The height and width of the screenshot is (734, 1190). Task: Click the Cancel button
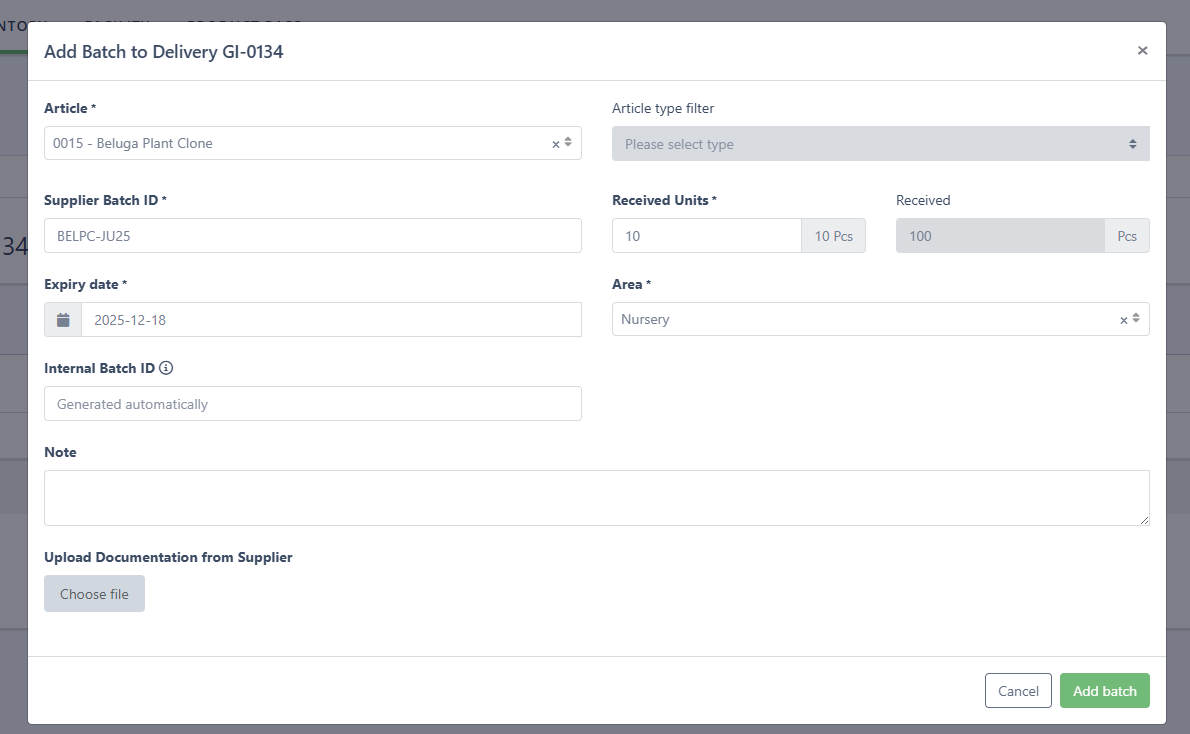tap(1018, 691)
